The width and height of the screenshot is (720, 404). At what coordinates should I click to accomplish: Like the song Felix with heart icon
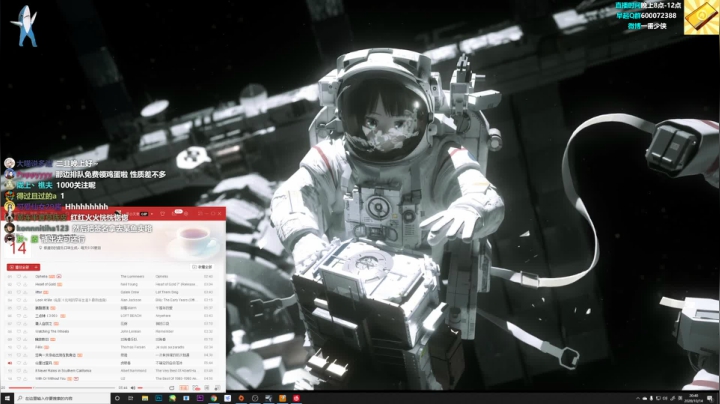point(19,347)
